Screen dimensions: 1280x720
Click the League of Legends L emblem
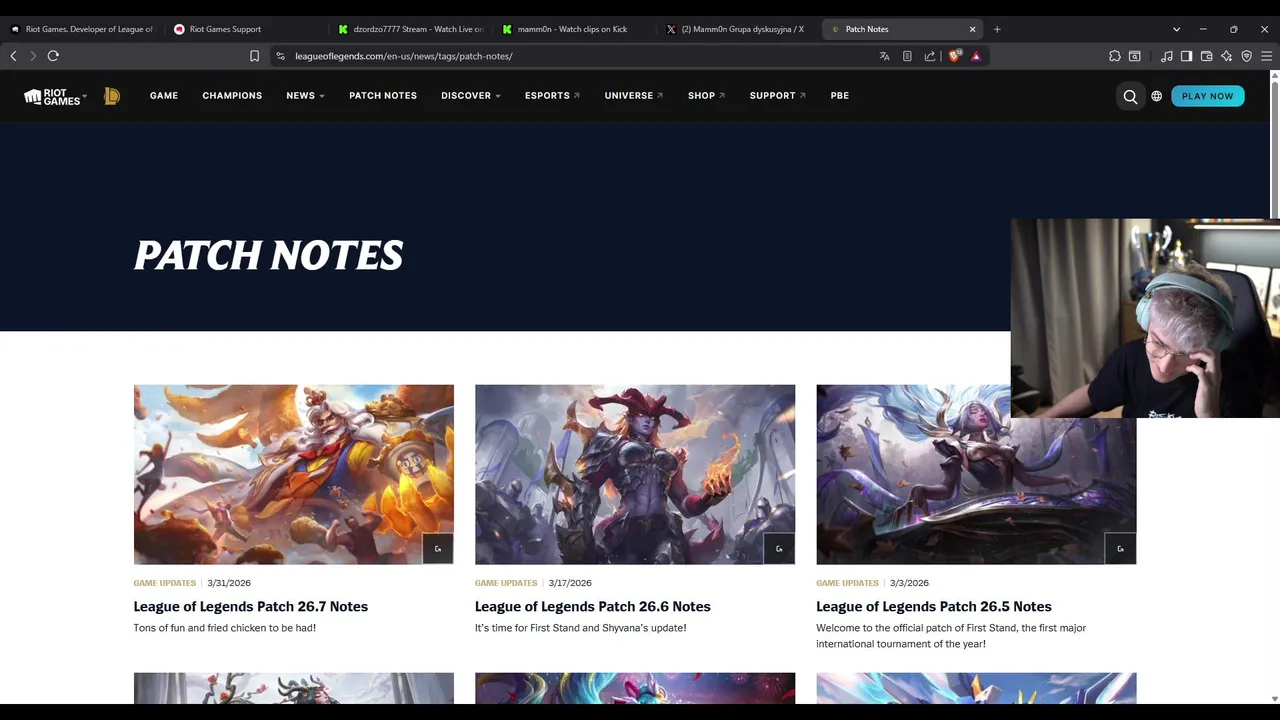point(112,96)
